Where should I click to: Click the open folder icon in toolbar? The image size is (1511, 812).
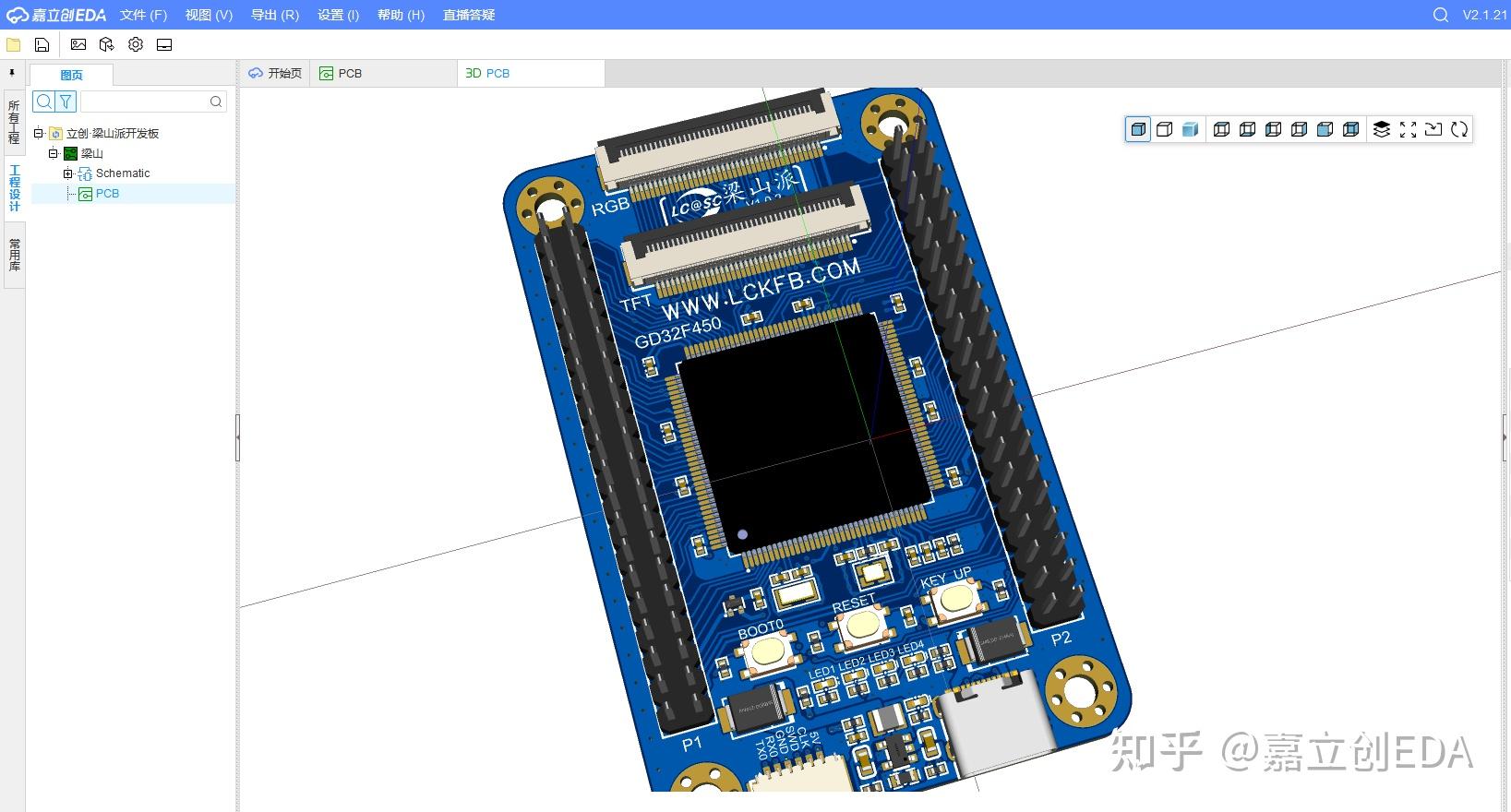tap(13, 44)
